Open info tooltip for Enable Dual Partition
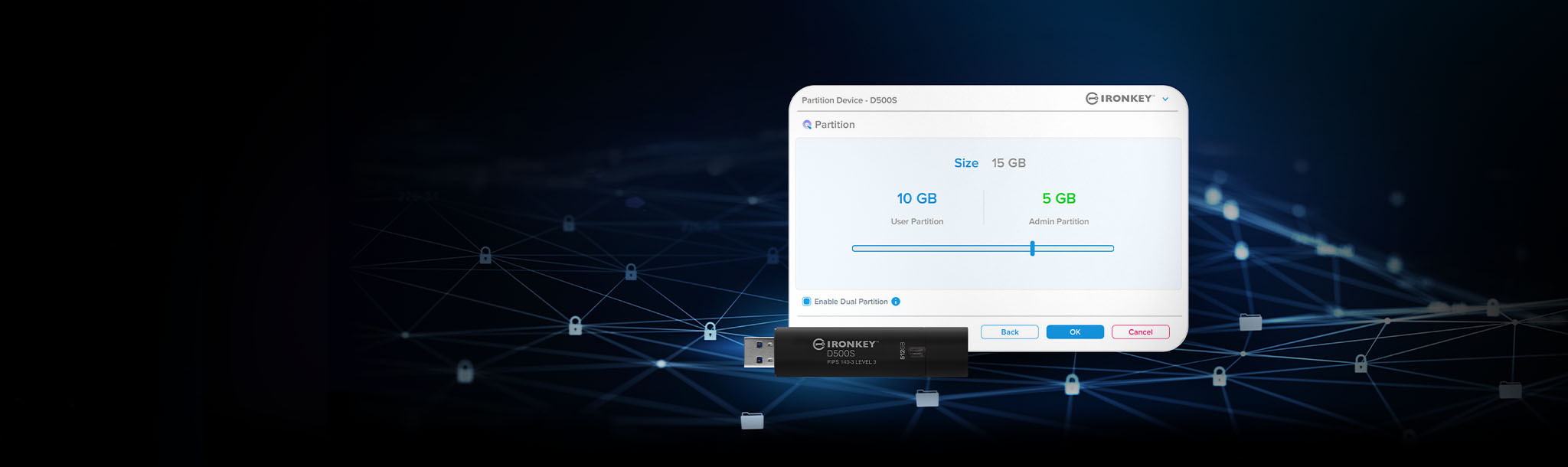The image size is (1568, 467). tap(896, 302)
